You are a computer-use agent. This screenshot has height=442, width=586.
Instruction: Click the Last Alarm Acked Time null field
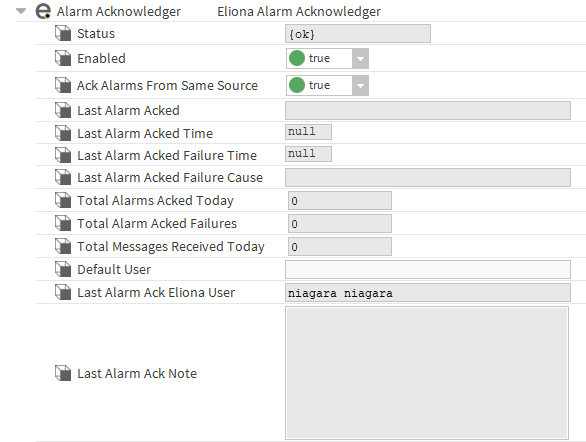308,132
